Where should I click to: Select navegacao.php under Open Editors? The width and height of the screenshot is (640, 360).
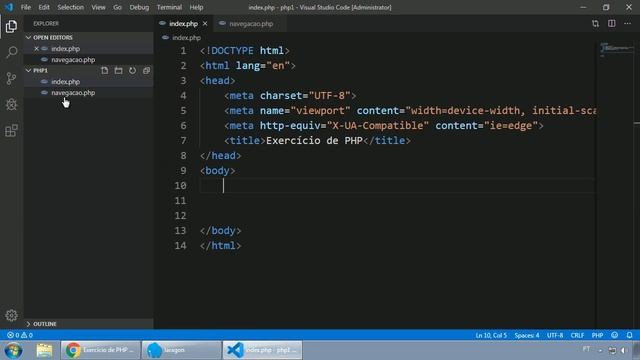pyautogui.click(x=88, y=60)
